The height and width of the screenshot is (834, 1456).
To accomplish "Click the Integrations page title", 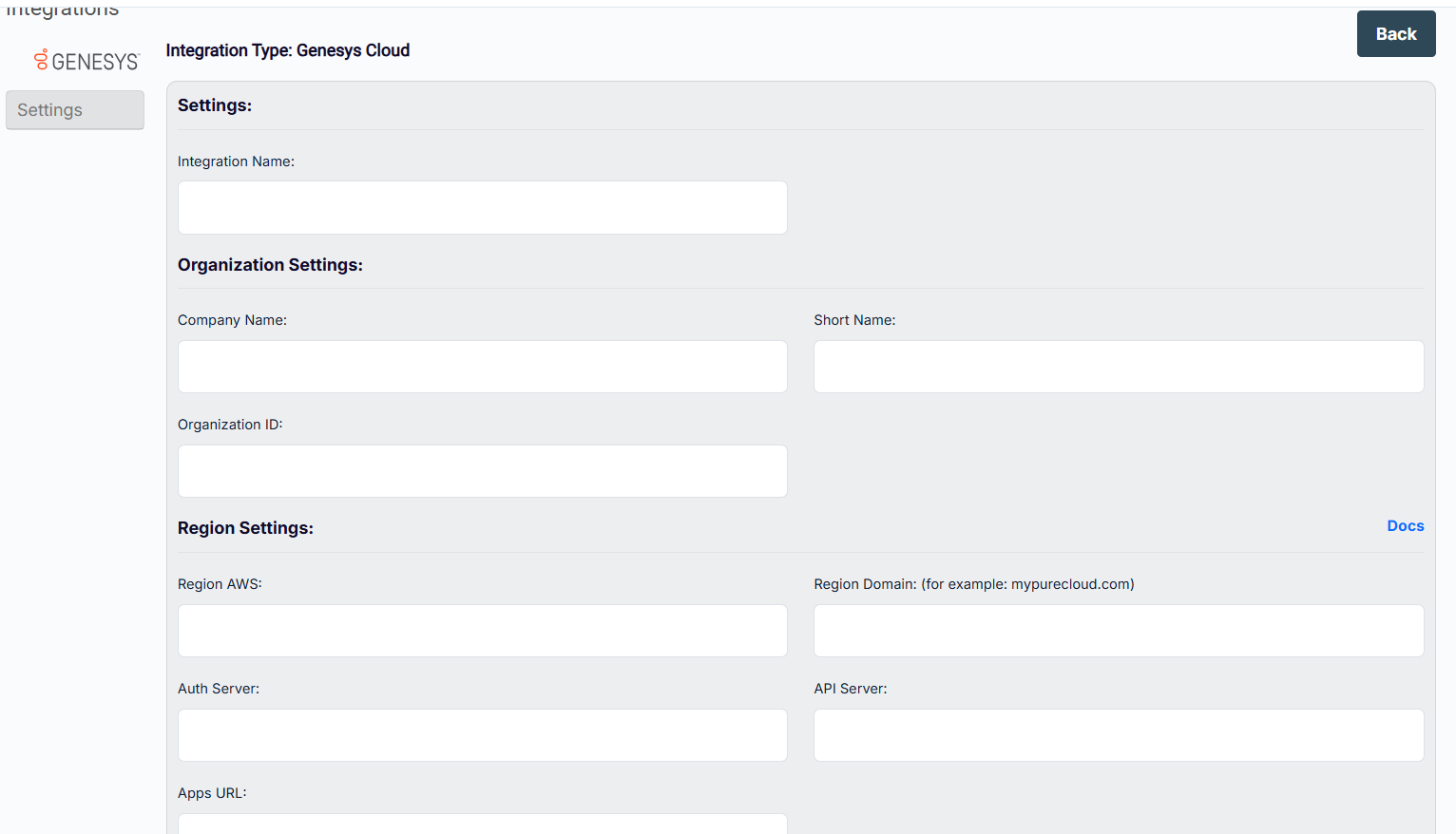I will [63, 9].
